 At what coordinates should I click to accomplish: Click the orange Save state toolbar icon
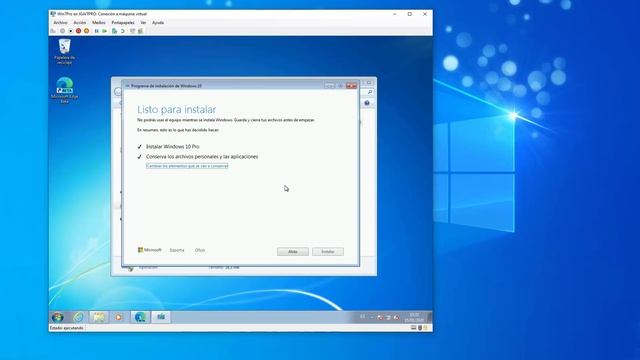(x=87, y=31)
